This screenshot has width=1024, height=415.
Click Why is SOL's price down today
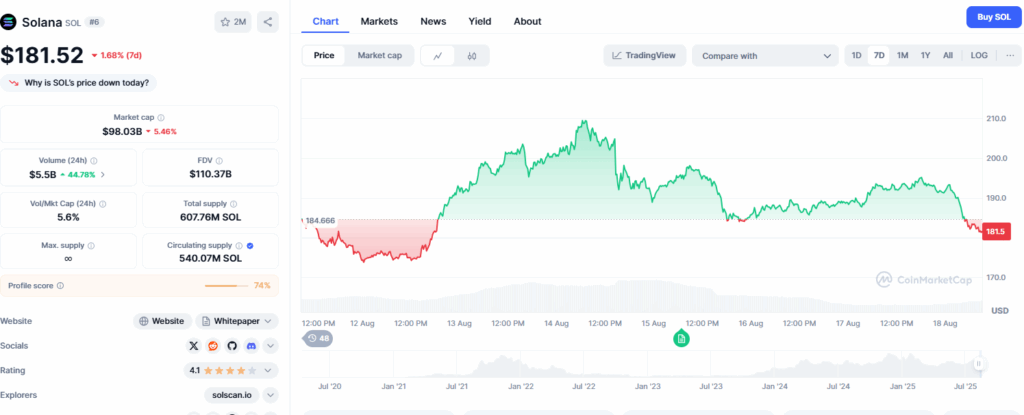pyautogui.click(x=78, y=83)
